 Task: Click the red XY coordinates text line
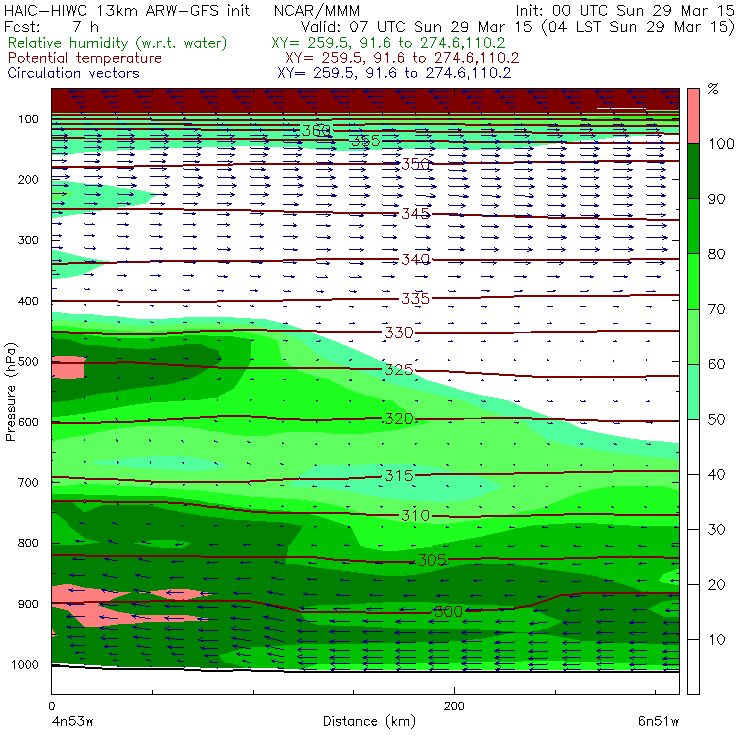(x=402, y=58)
